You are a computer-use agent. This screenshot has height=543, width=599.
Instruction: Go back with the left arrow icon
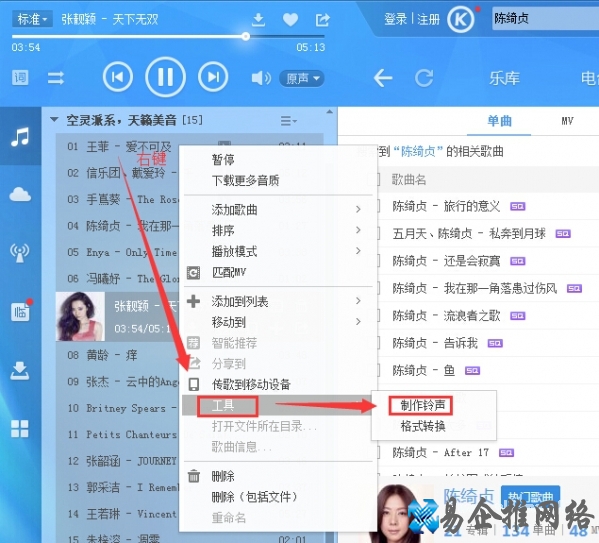[x=383, y=78]
